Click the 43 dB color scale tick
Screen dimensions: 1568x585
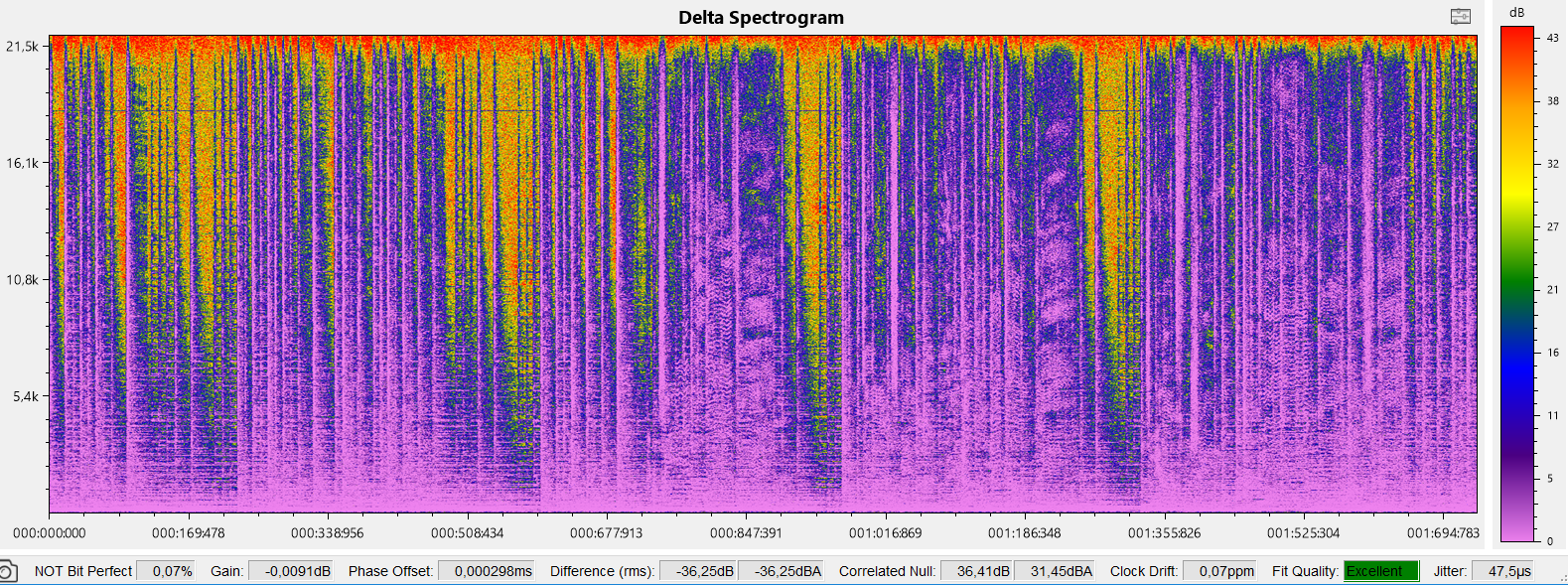click(x=1553, y=38)
